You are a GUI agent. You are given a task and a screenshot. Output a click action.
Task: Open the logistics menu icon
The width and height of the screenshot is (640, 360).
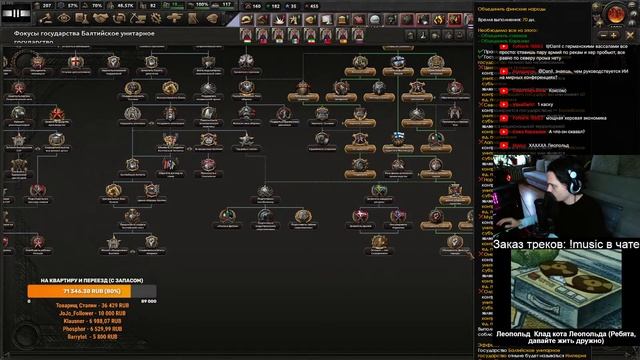[x=192, y=18]
